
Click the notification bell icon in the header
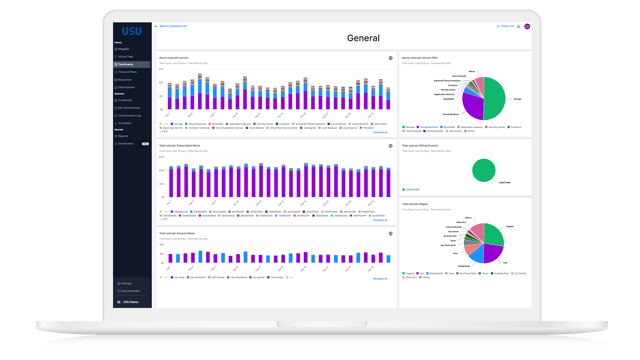coord(519,27)
